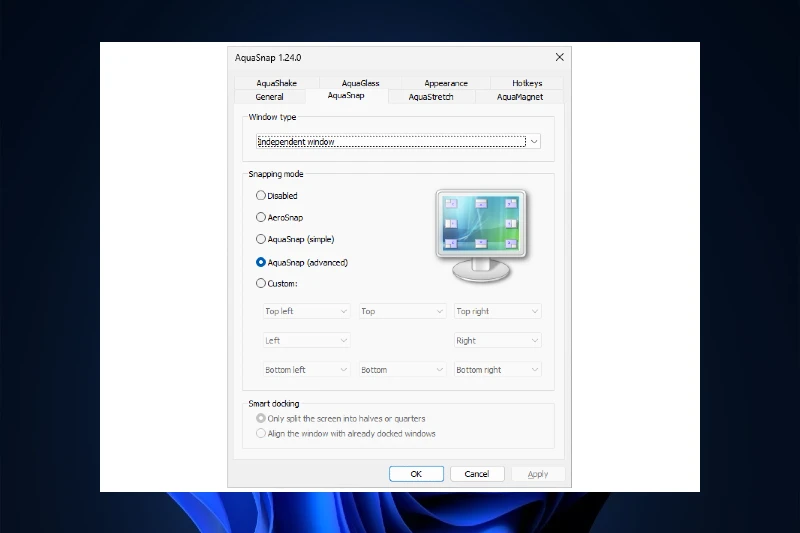Expand the Right dropdown

[497, 340]
